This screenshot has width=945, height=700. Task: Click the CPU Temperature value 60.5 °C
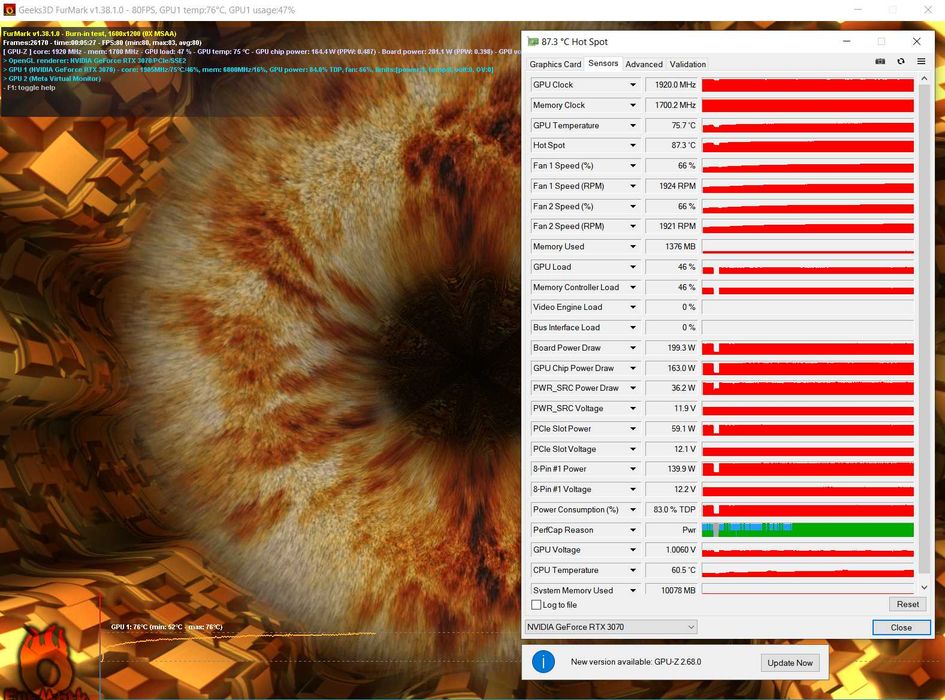[671, 570]
